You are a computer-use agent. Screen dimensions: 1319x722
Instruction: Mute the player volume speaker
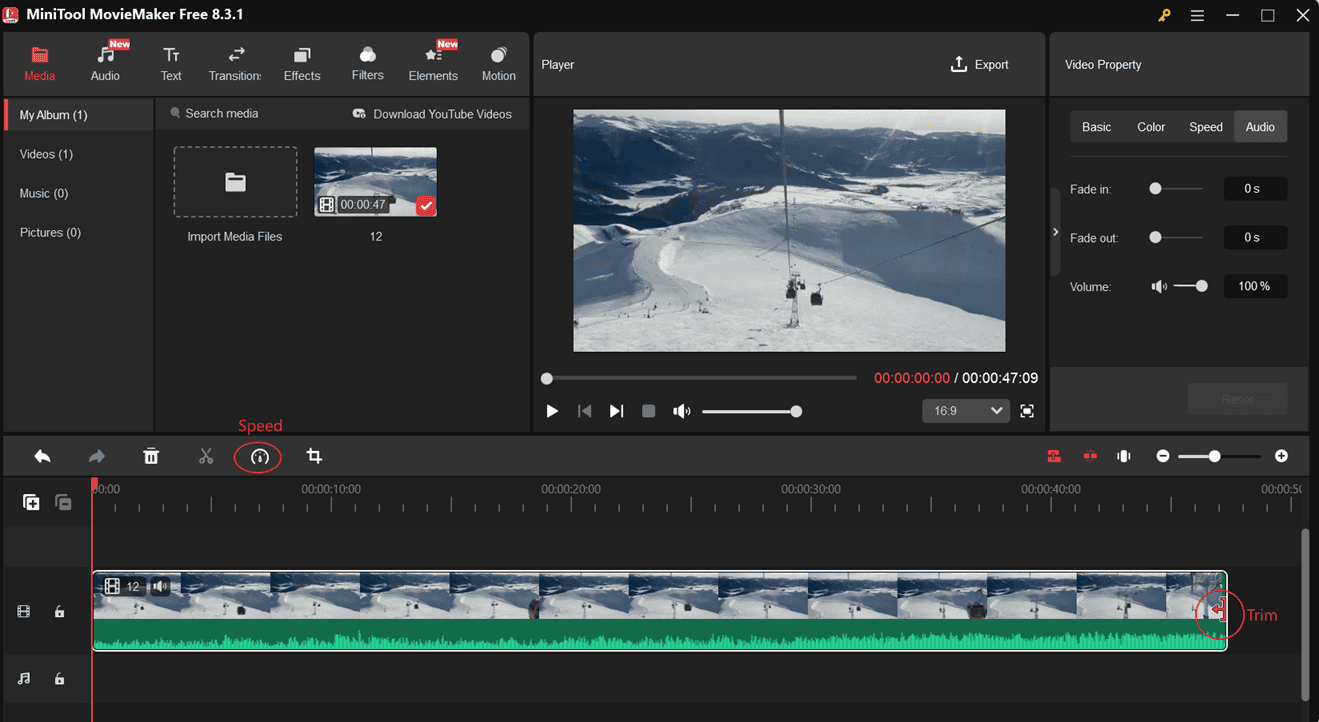coord(681,411)
